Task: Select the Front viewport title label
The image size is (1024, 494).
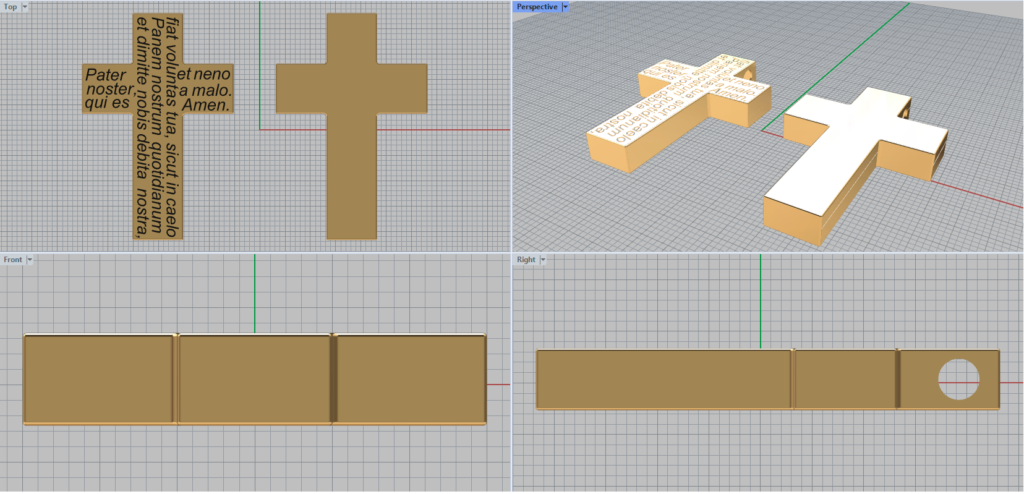Action: 12,259
